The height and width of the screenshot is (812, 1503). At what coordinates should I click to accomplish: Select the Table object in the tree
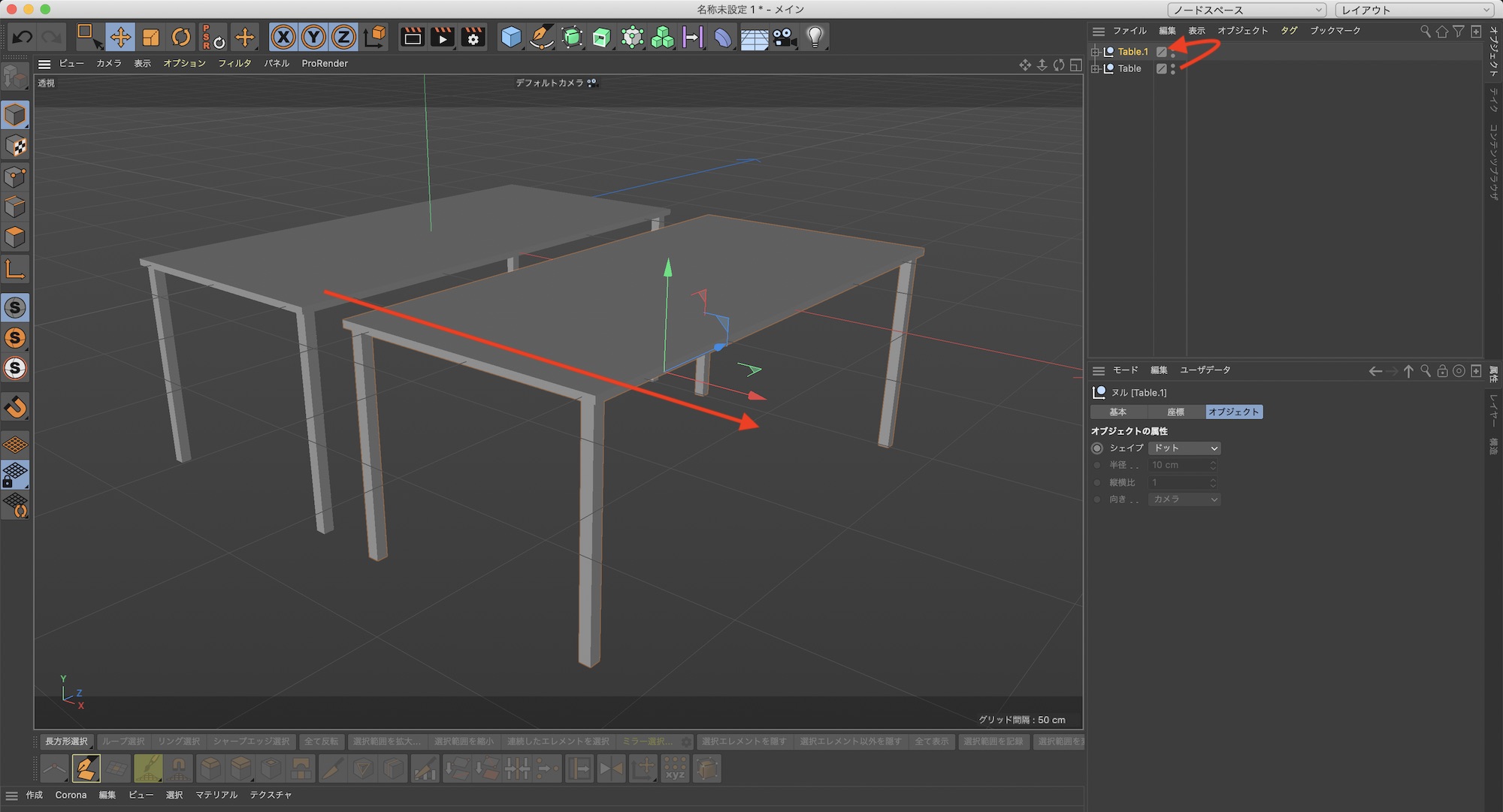(1130, 68)
